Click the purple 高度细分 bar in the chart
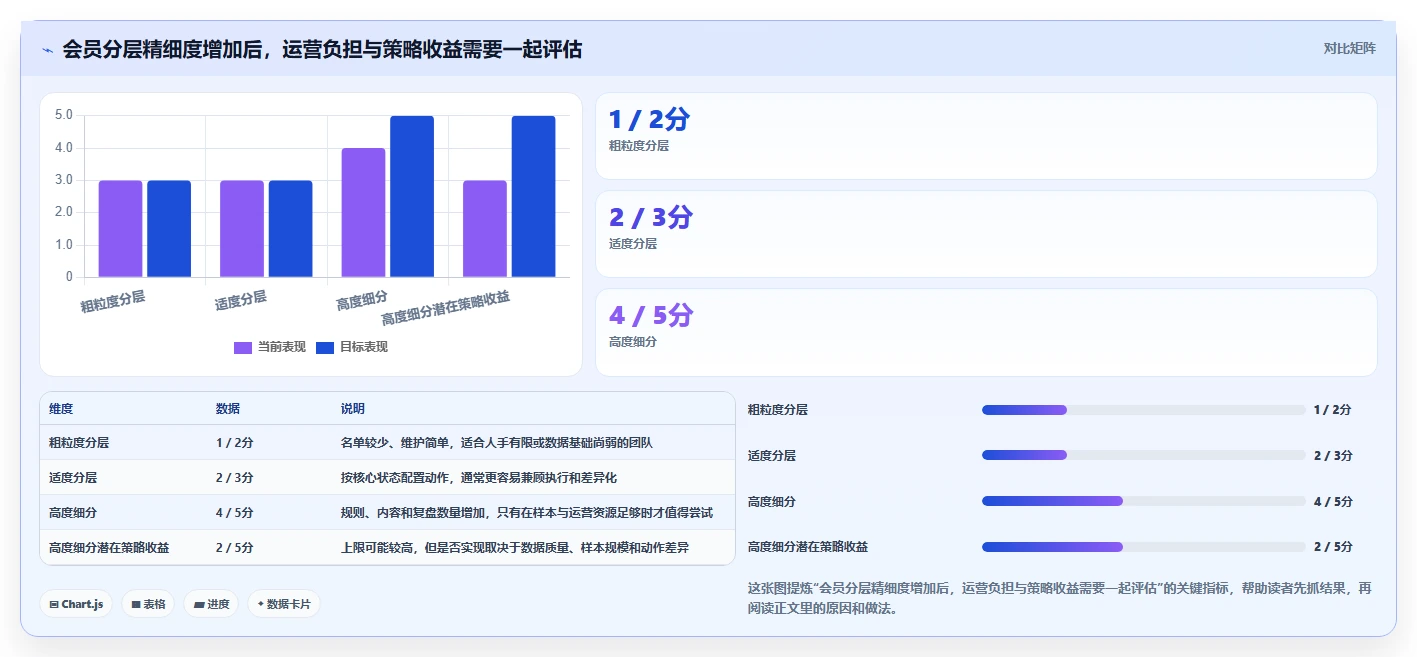 tap(363, 212)
